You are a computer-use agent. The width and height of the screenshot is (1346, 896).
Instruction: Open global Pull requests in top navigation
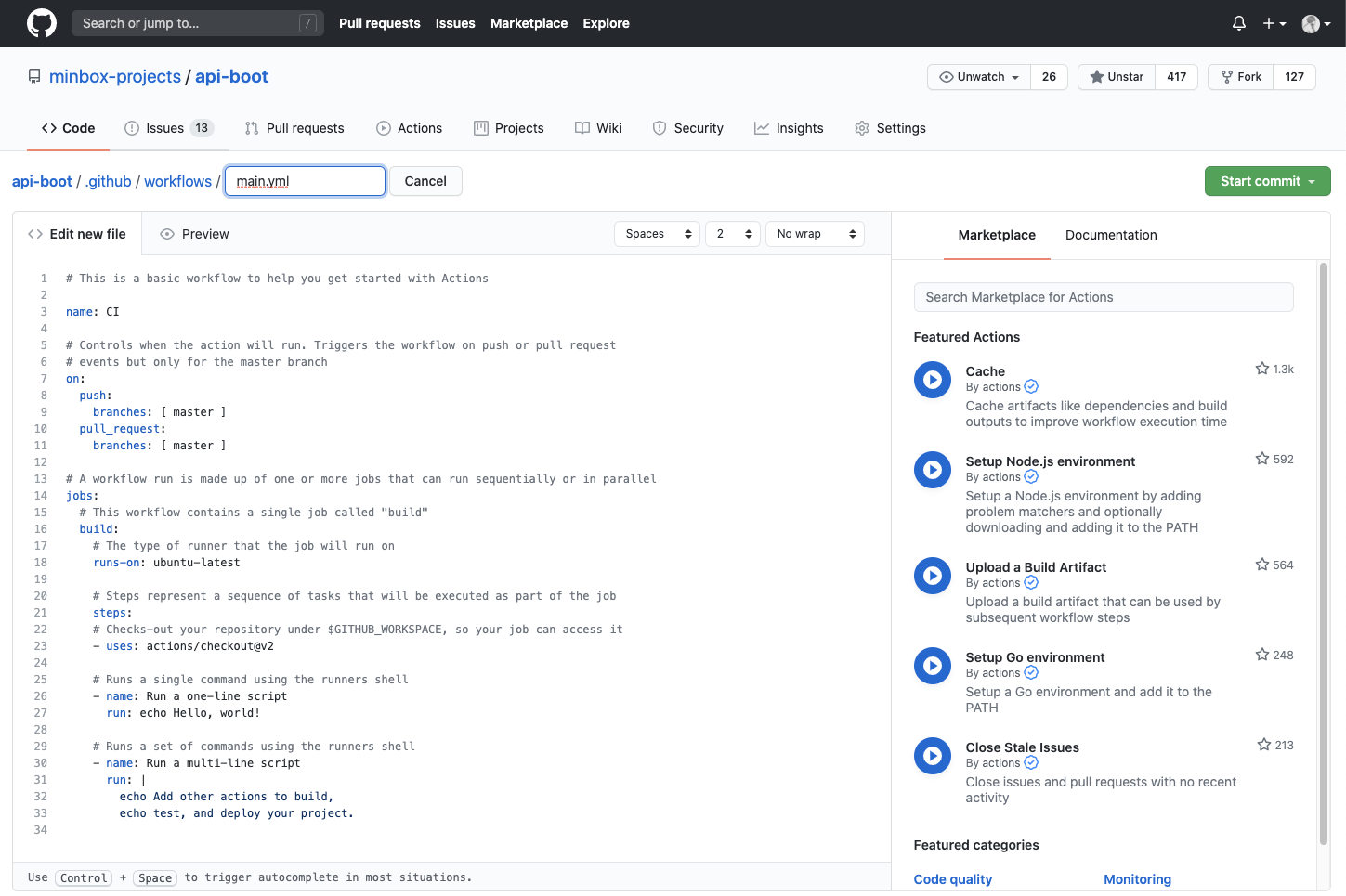pyautogui.click(x=379, y=23)
